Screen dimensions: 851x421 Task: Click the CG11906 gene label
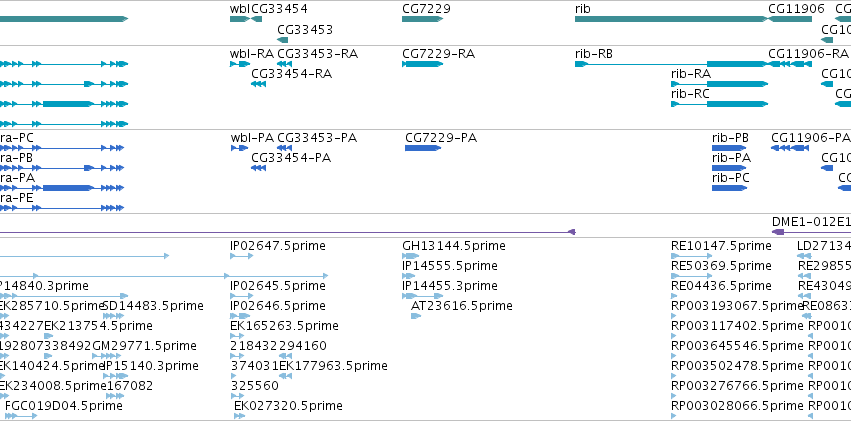(796, 9)
